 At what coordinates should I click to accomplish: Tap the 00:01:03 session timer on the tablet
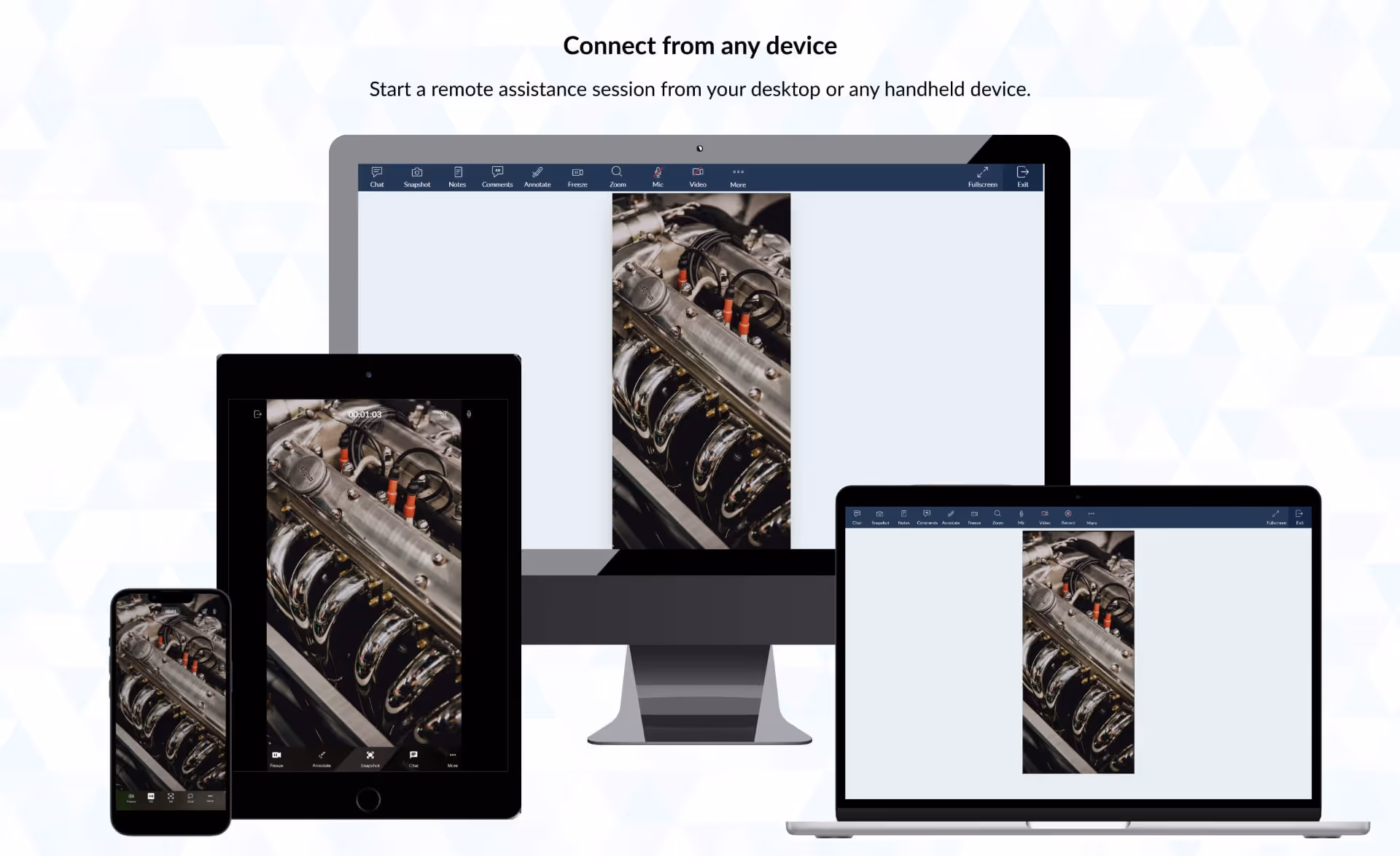coord(365,414)
